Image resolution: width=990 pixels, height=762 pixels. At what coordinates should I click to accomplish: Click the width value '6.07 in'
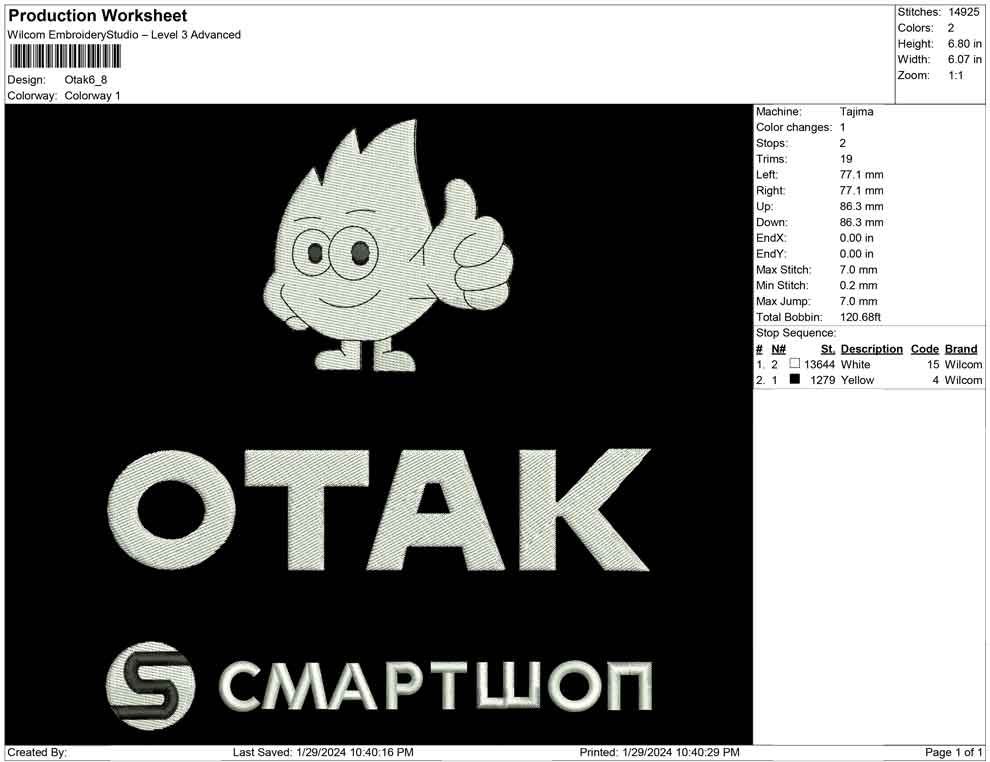[965, 59]
